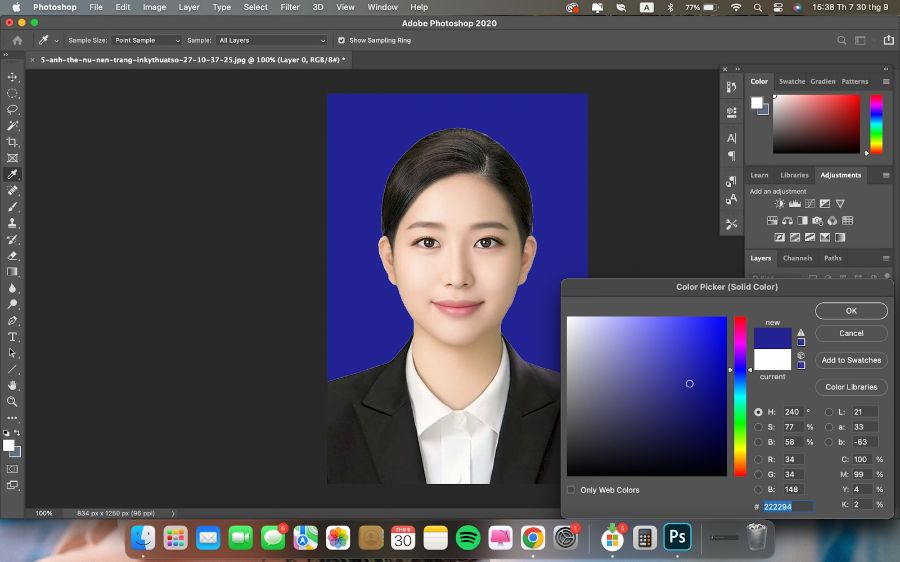Open the Image menu
The height and width of the screenshot is (562, 900).
coord(154,7)
